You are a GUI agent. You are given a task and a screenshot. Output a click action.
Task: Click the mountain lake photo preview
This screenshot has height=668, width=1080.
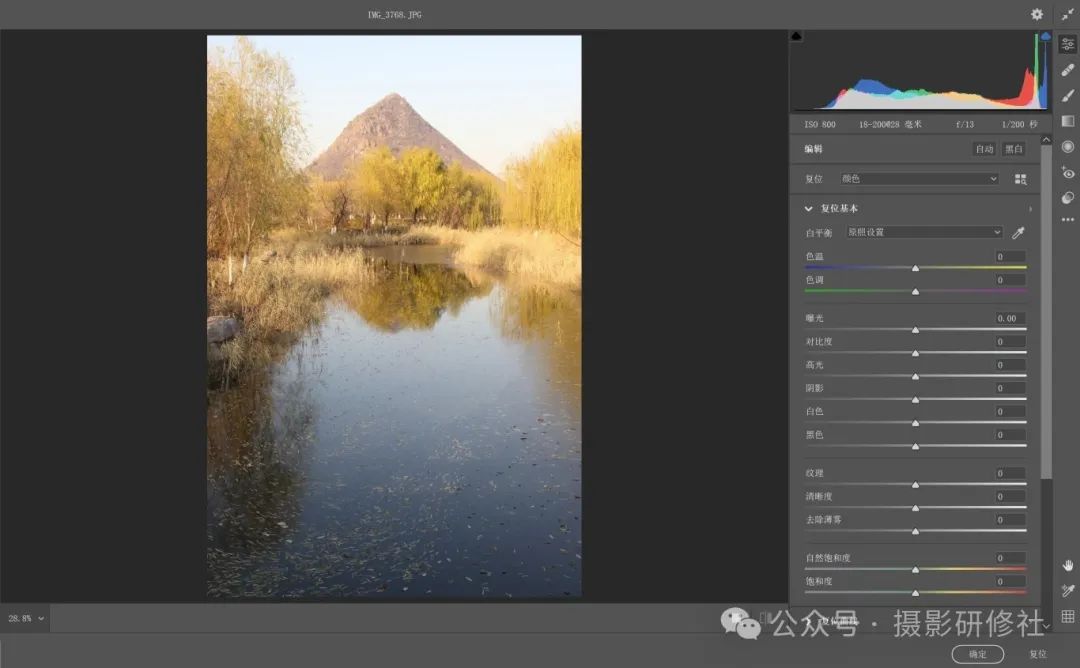[x=394, y=316]
